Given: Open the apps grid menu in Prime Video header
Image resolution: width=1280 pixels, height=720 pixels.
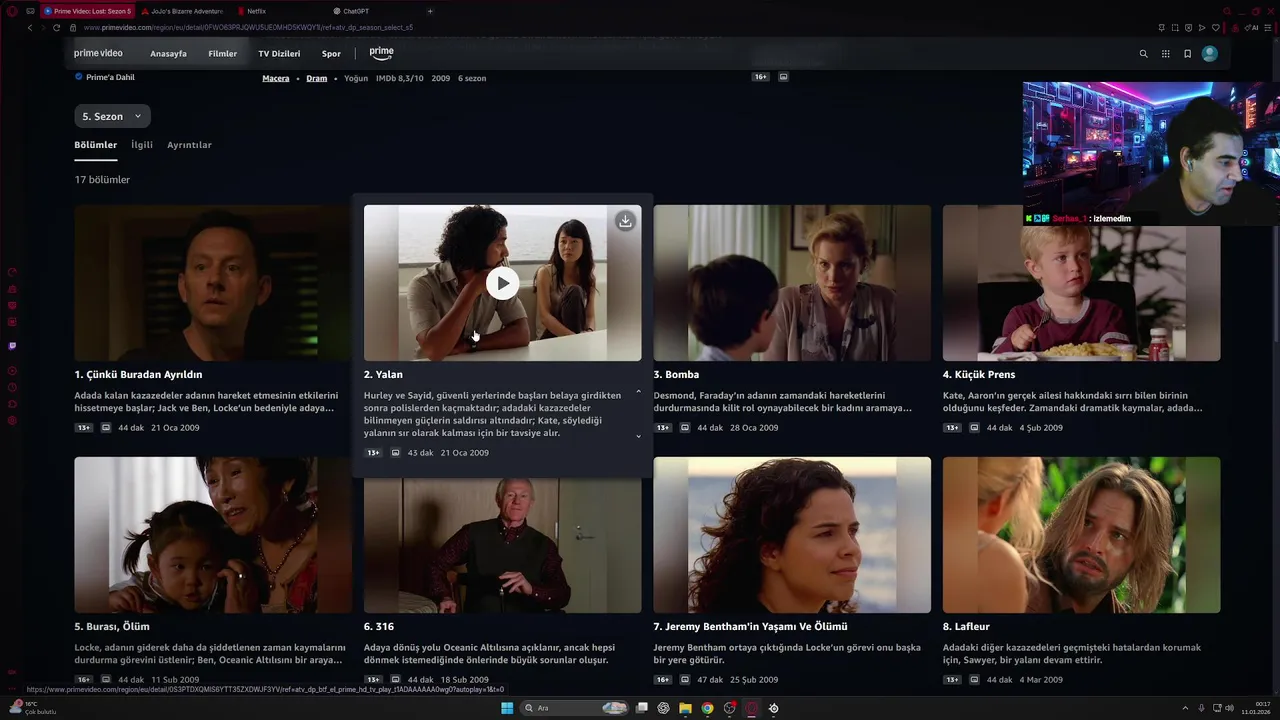Looking at the screenshot, I should (x=1166, y=54).
